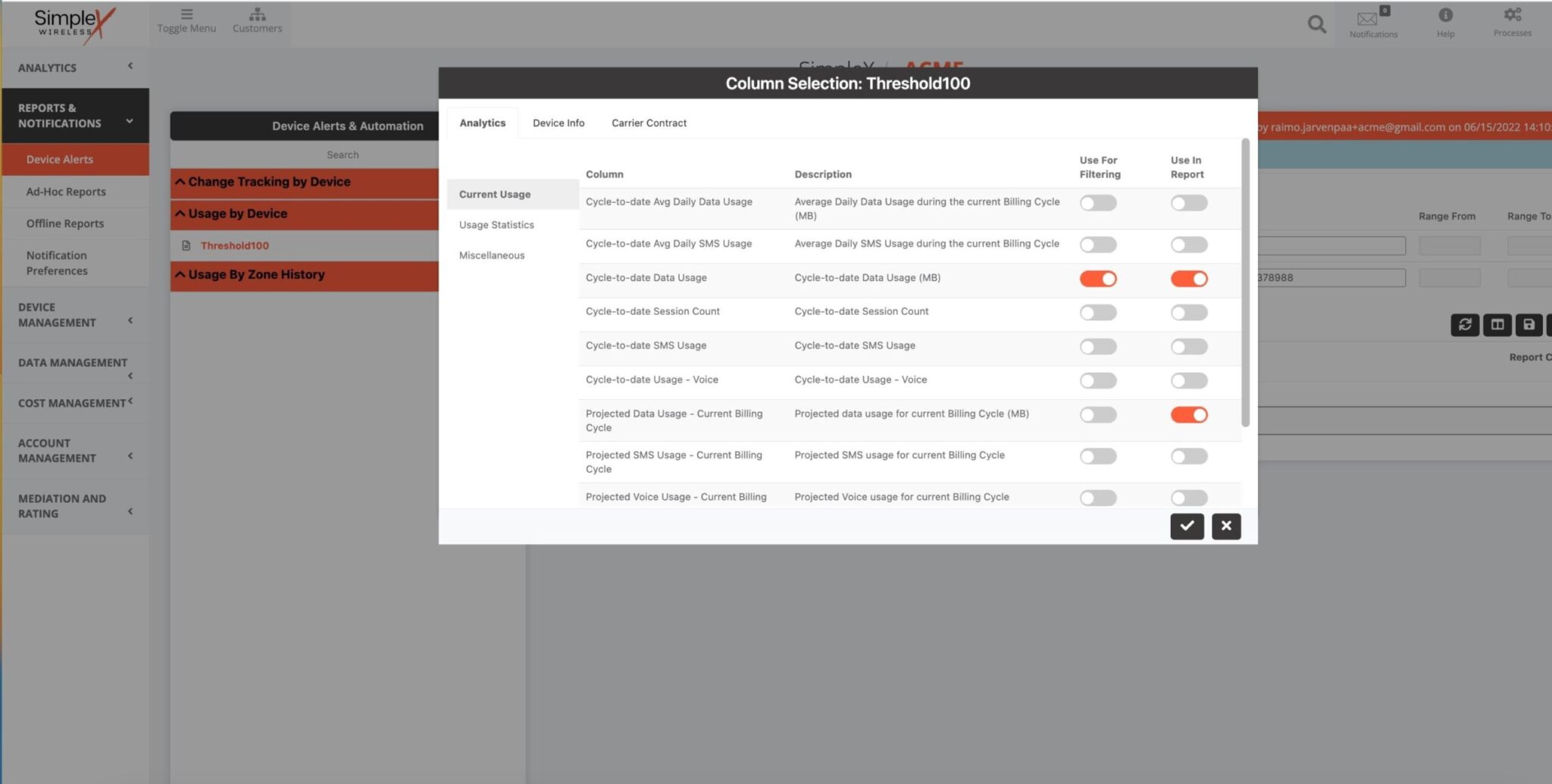The width and height of the screenshot is (1552, 784).
Task: Turn off report toggle for Projected Data Usage
Action: [x=1188, y=414]
